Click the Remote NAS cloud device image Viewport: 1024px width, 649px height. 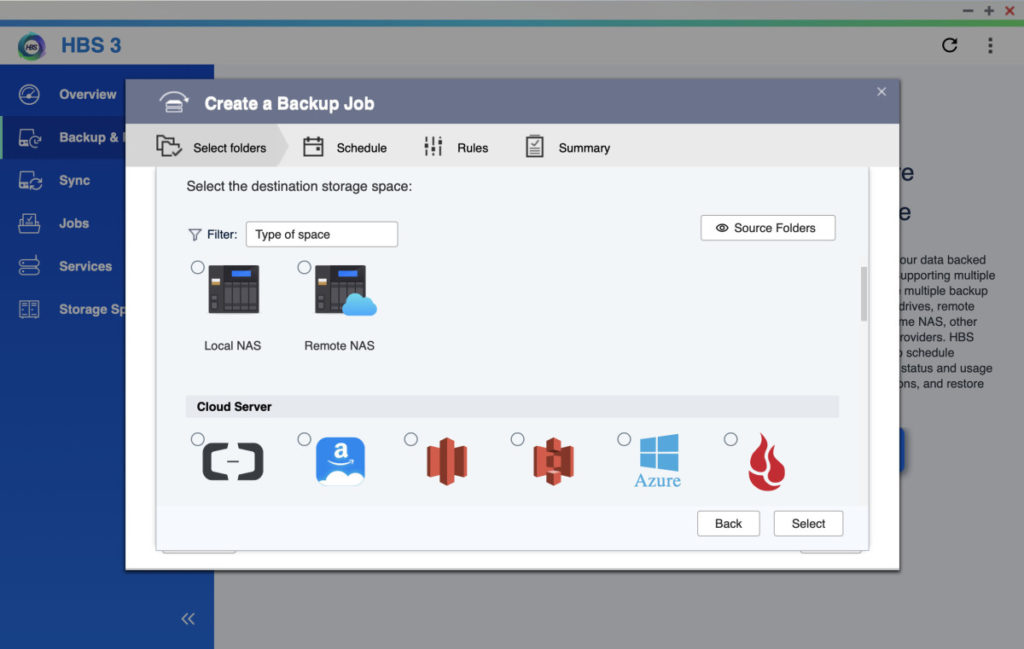(346, 291)
